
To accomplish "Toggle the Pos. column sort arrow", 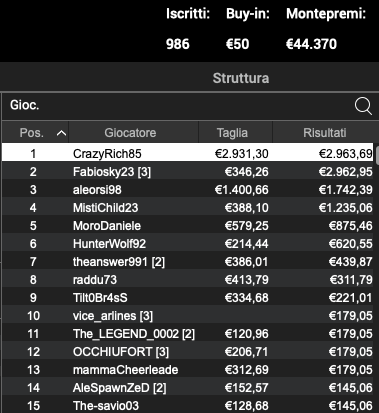I will [61, 133].
